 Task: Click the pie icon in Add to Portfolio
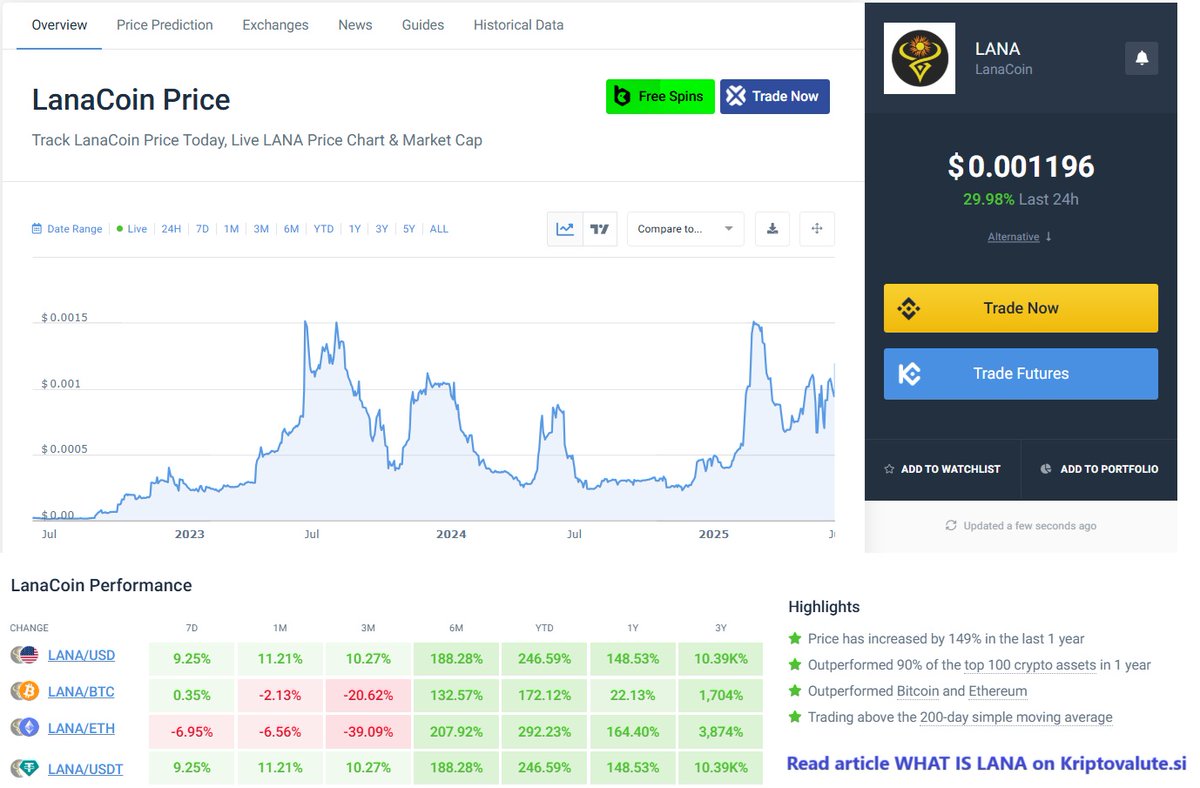(x=1046, y=469)
